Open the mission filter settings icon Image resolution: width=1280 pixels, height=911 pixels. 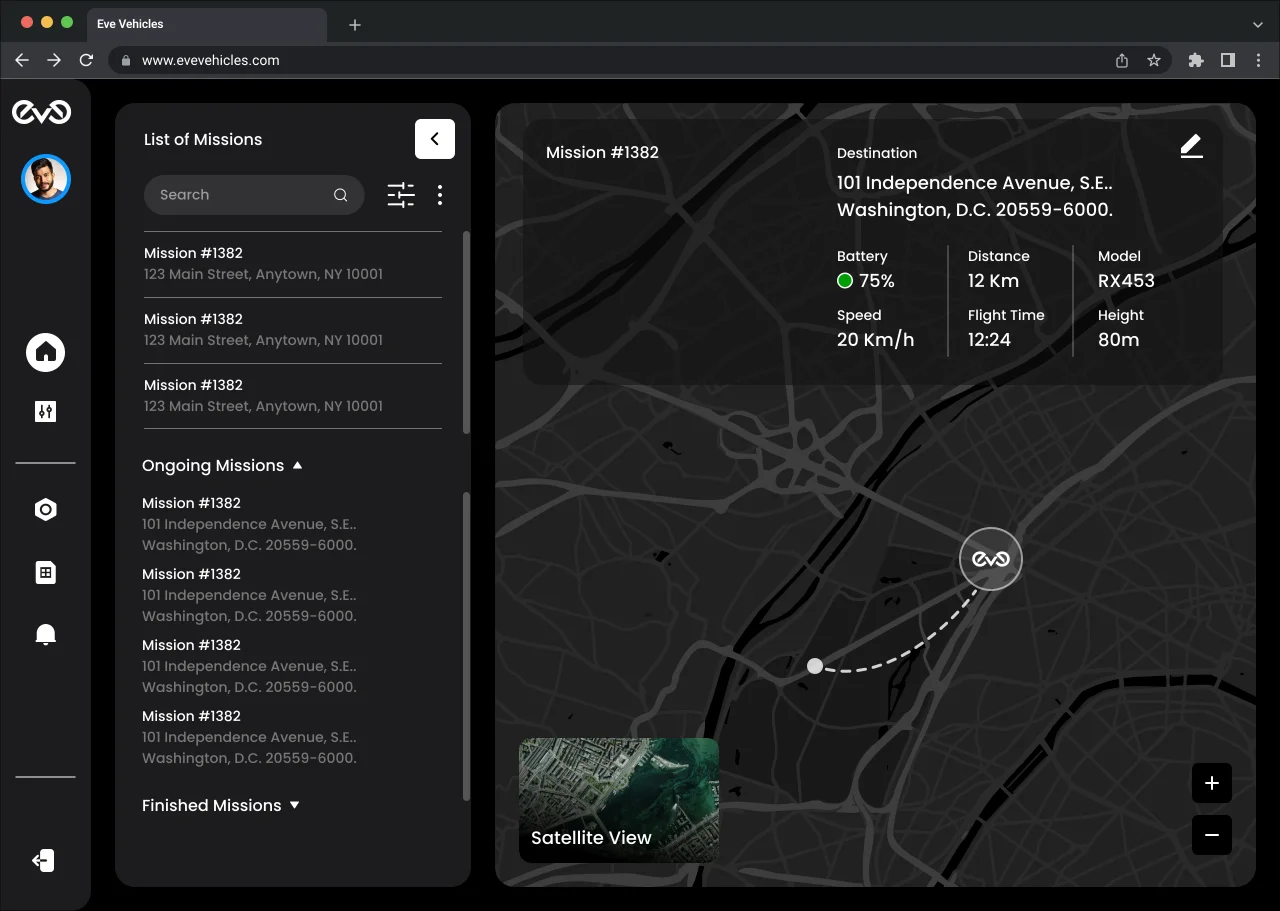(401, 195)
